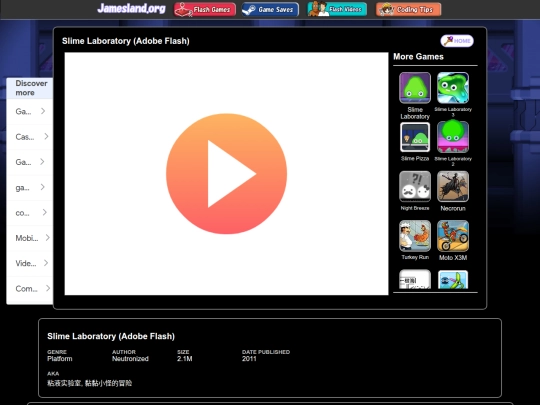Expand the 'Com...' Discover more item

point(30,289)
